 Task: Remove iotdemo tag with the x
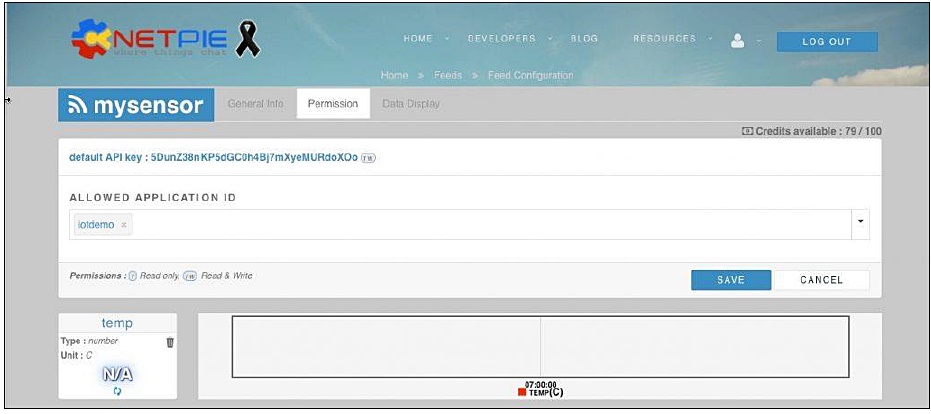click(123, 225)
